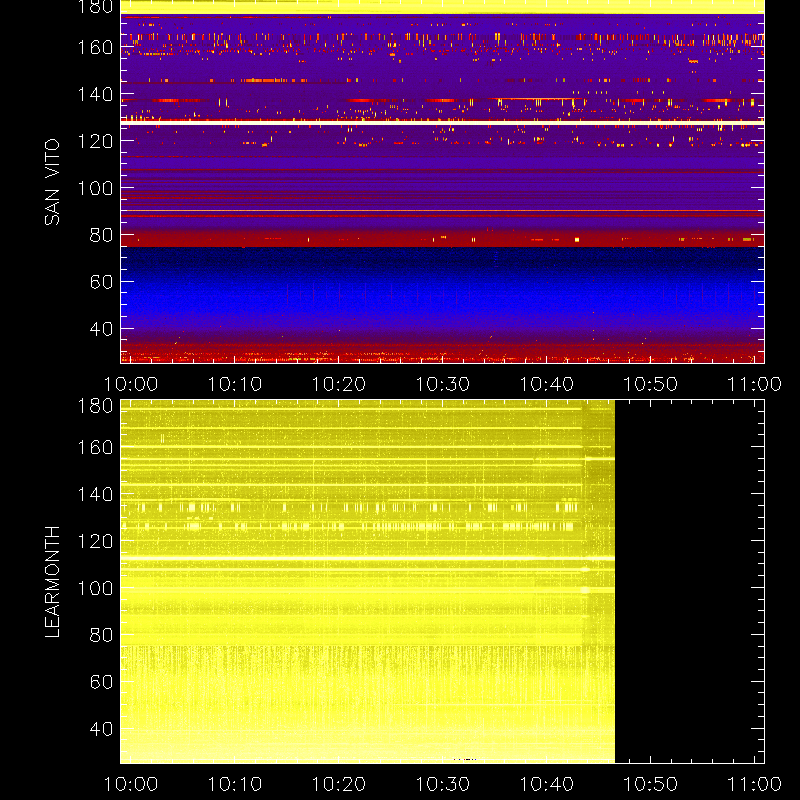Click the 10:40 time label under San Vito plot
This screenshot has width=800, height=800.
546,384
